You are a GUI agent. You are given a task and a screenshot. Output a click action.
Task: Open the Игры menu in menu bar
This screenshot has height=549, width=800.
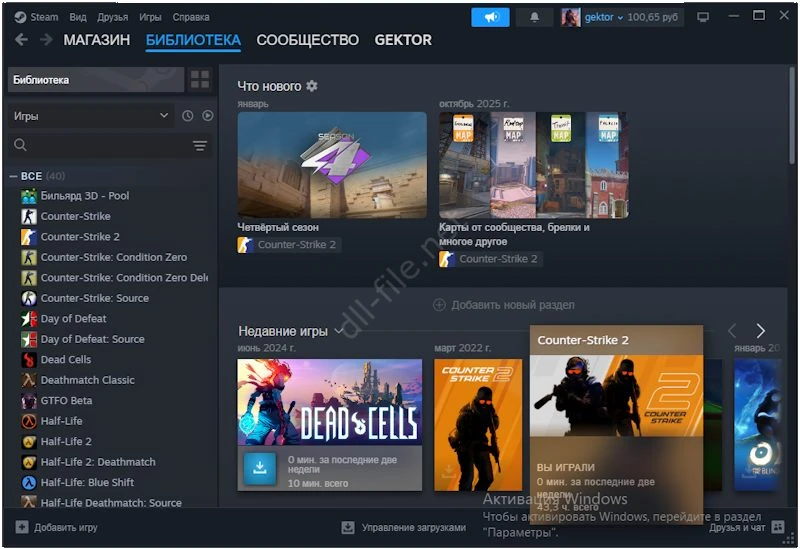pos(151,17)
